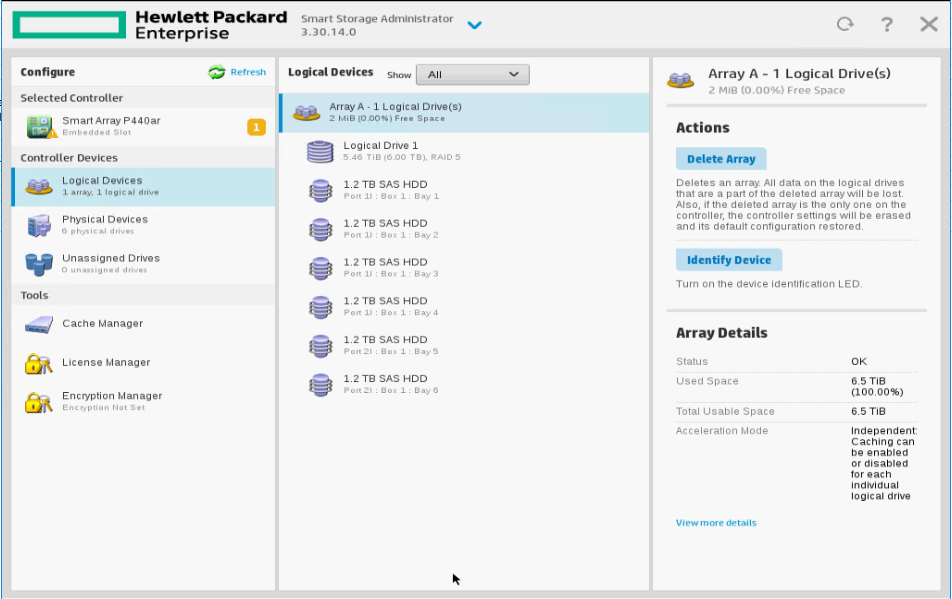The height and width of the screenshot is (599, 952).
Task: Click Array A icon in details header
Action: tap(680, 80)
